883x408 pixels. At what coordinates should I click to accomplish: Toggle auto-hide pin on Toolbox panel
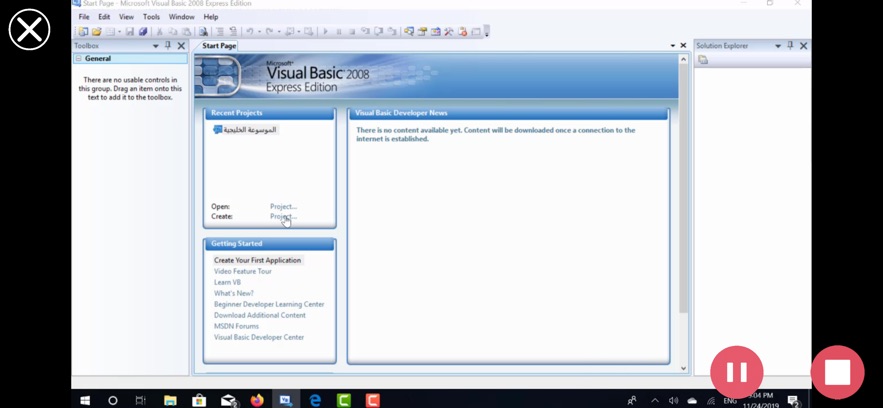pyautogui.click(x=168, y=46)
